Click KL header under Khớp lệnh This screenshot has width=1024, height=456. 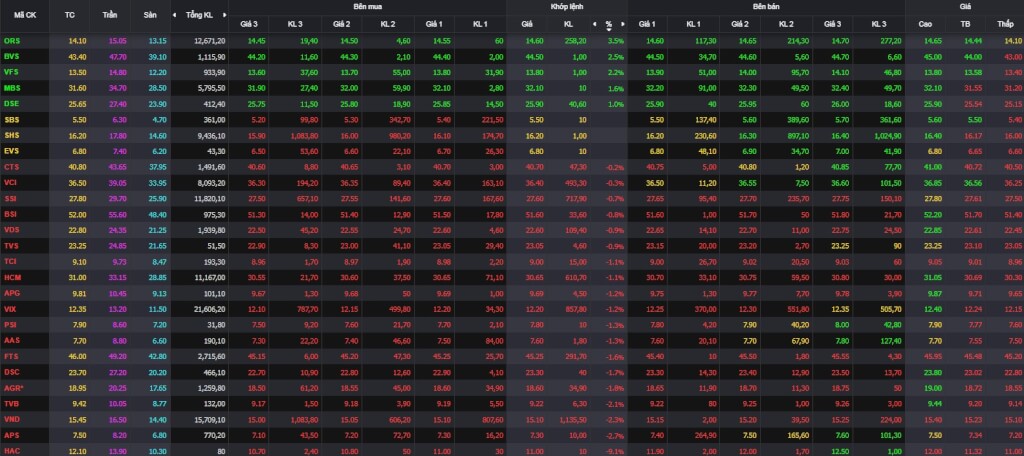tap(568, 24)
